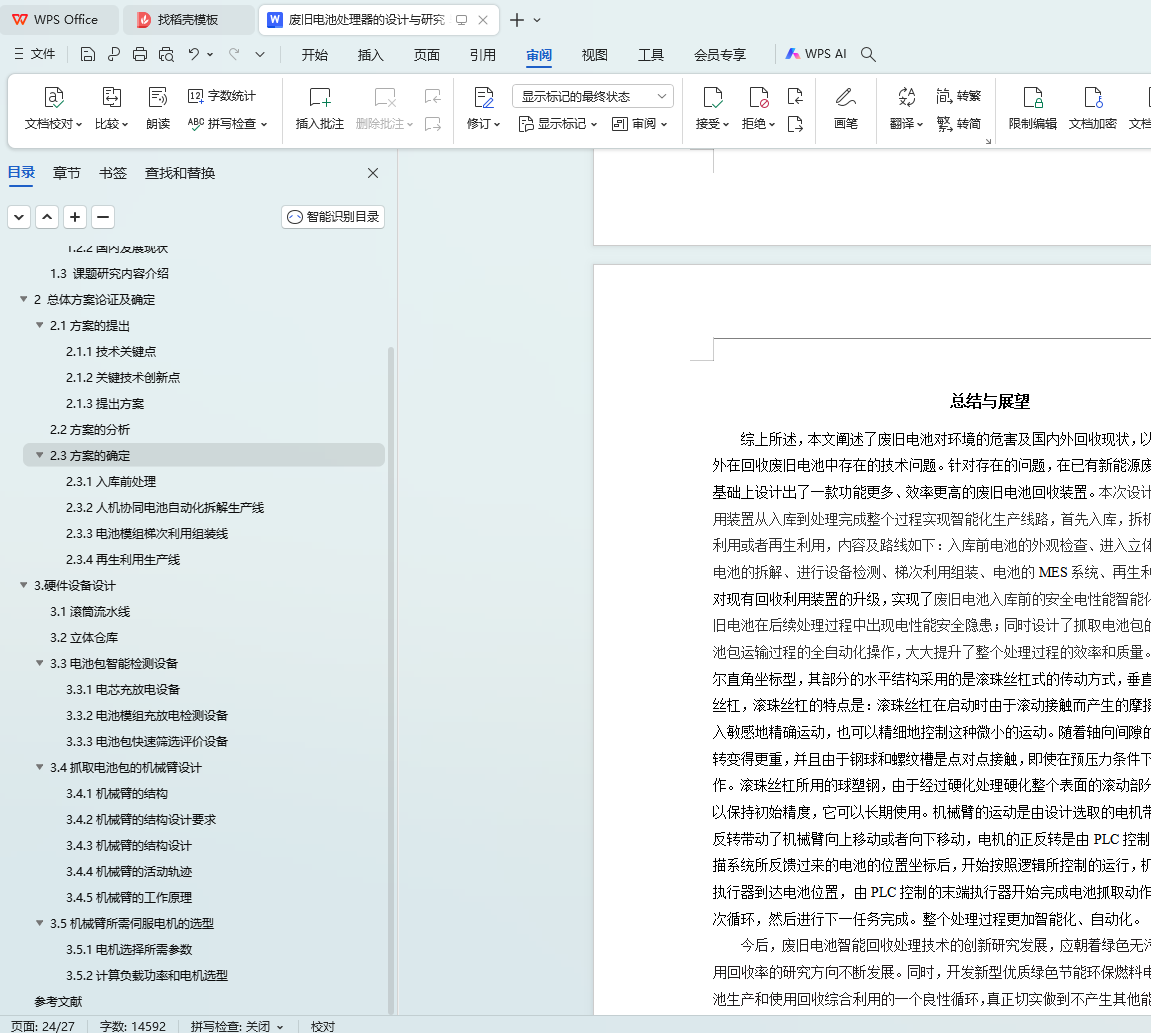Switch to the 章节 navigation tab
This screenshot has height=1033, width=1151.
point(67,173)
